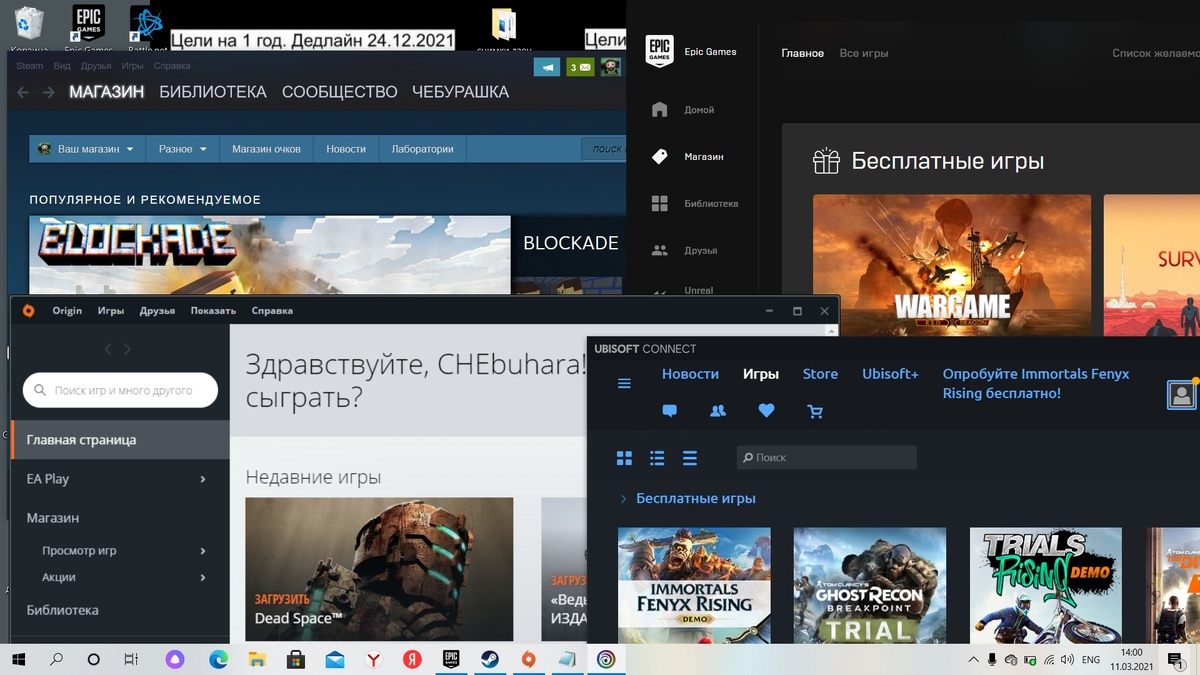The image size is (1200, 675).
Task: Expand 'Акции' submenu in Origin sidebar
Action: coord(202,577)
